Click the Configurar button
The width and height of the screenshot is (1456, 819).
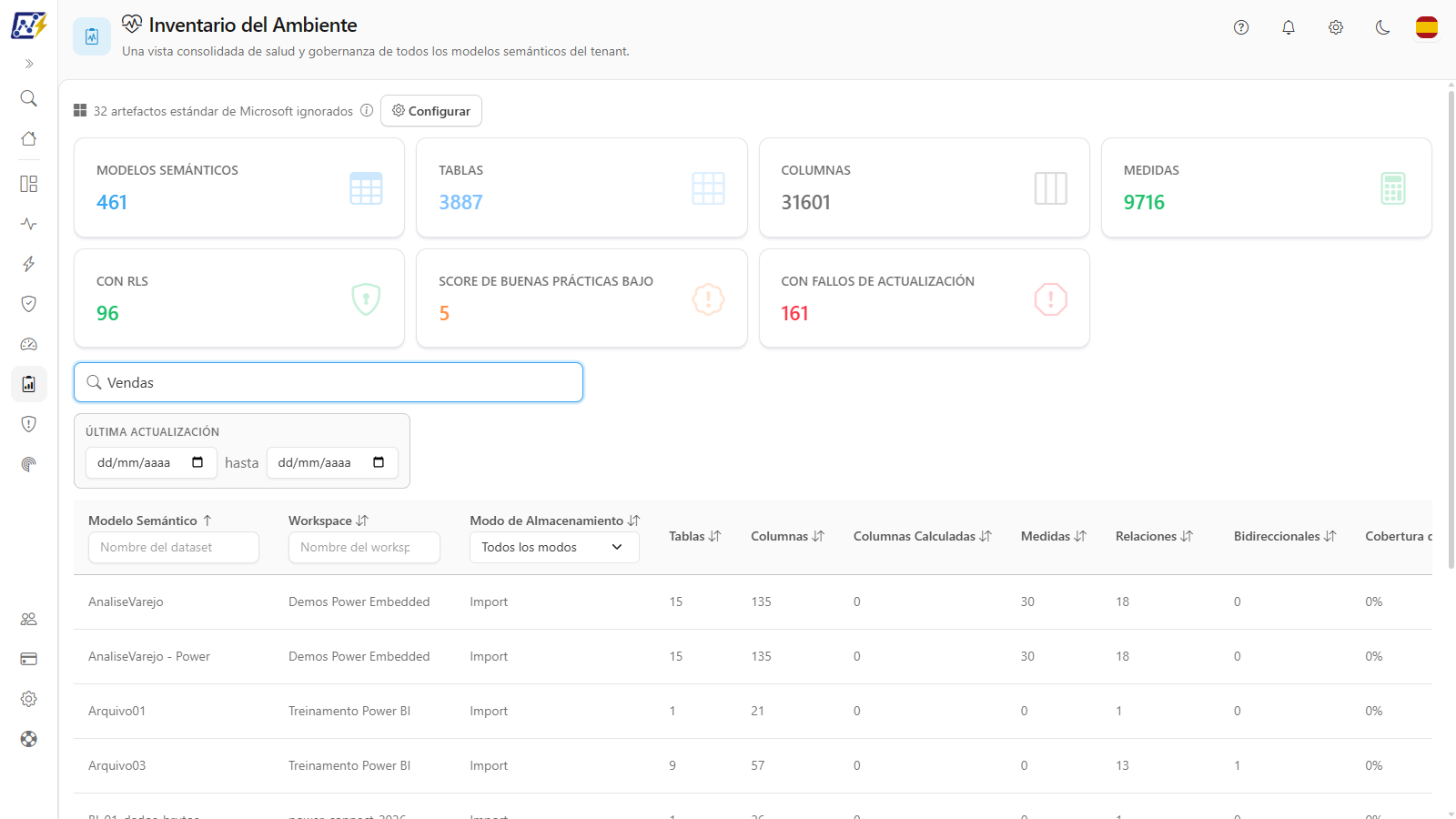[431, 111]
